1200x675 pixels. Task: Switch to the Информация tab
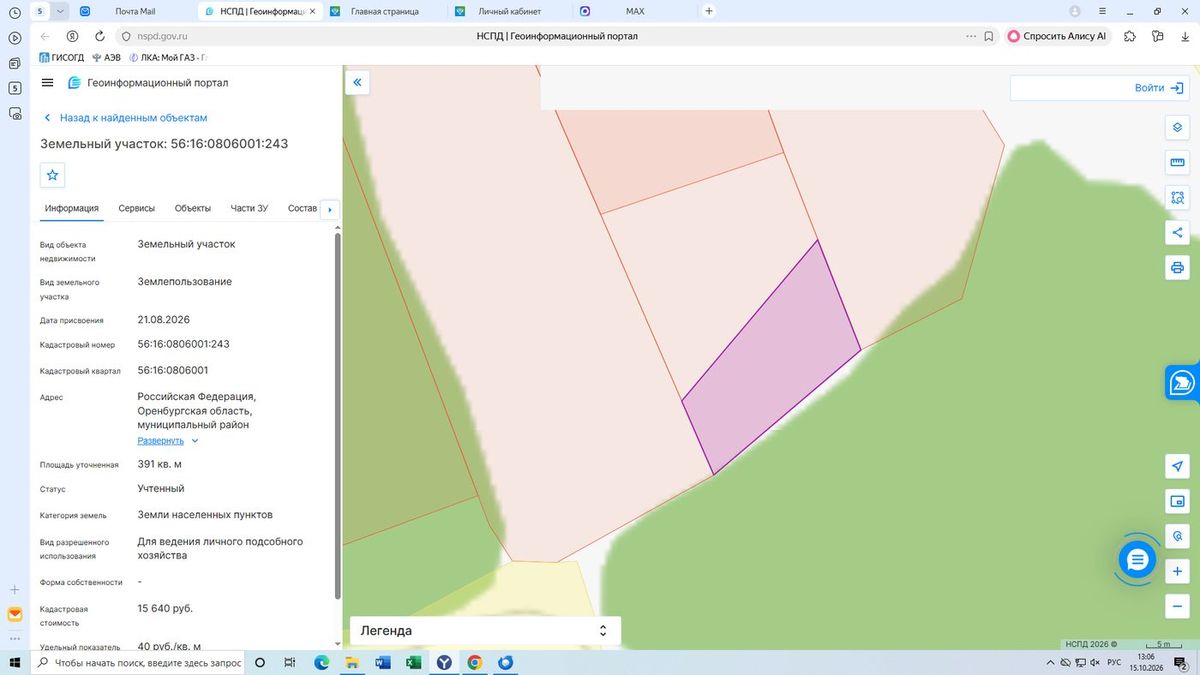click(72, 208)
